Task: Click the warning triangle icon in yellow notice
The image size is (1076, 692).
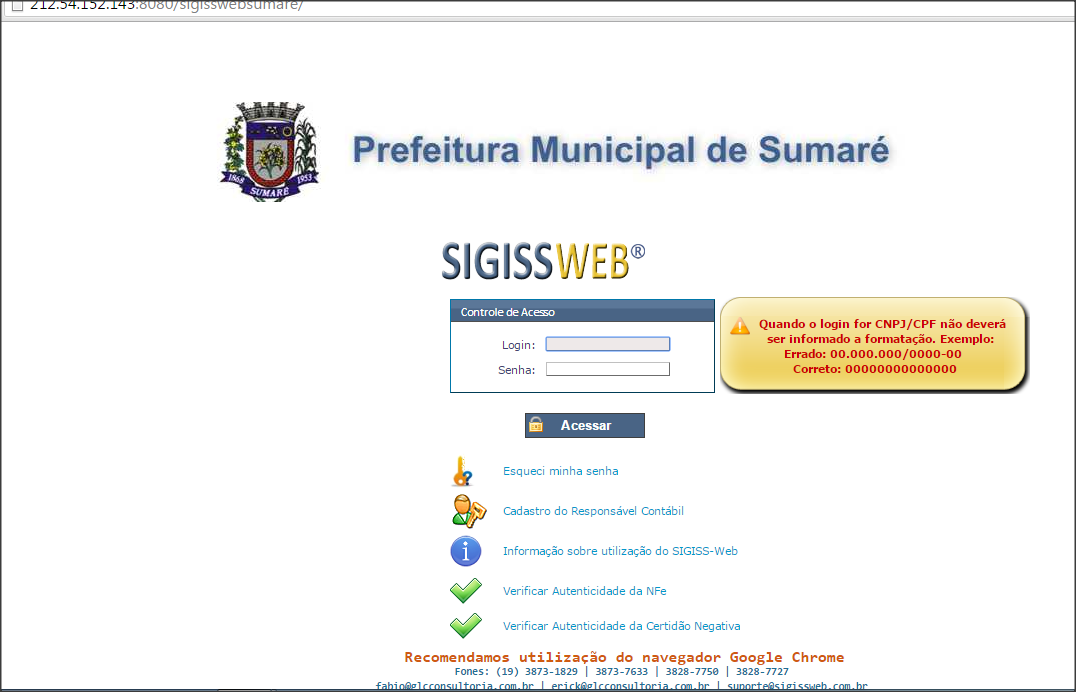Action: click(740, 327)
